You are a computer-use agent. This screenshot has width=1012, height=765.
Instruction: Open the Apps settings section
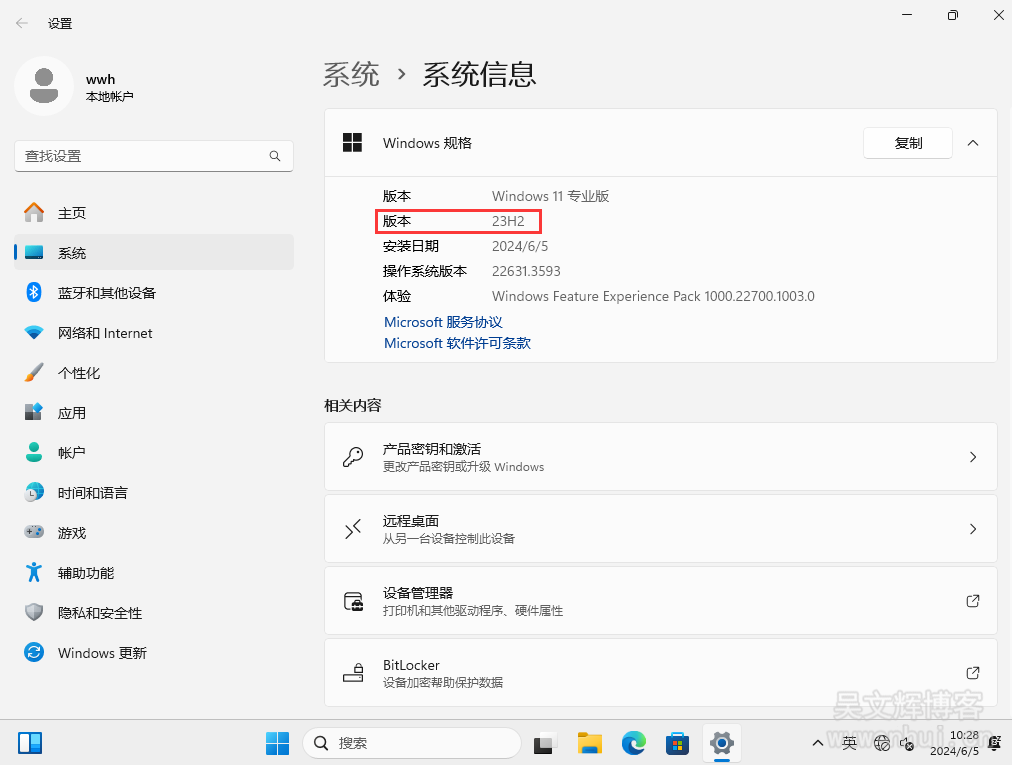72,413
